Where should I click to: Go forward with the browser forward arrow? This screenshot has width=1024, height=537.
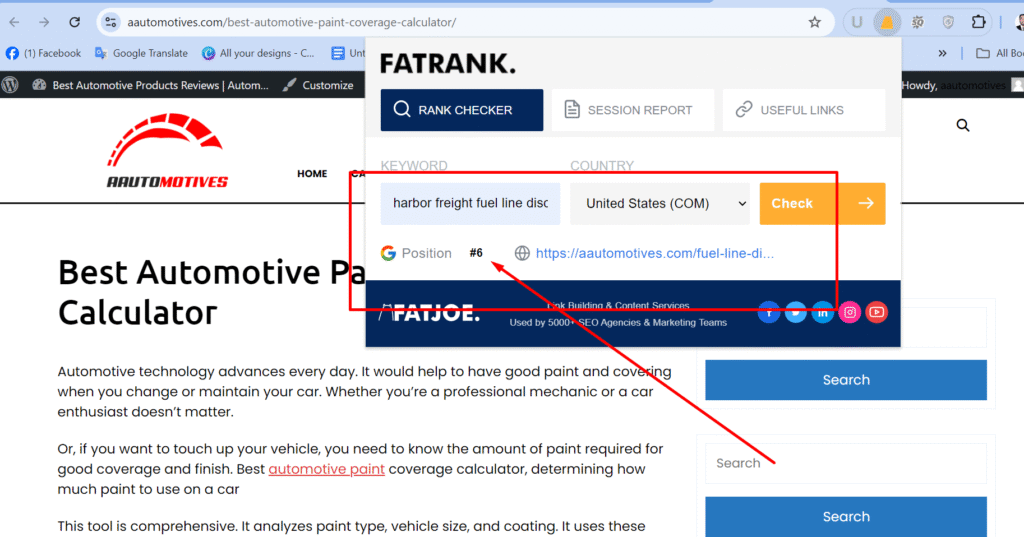coord(44,22)
